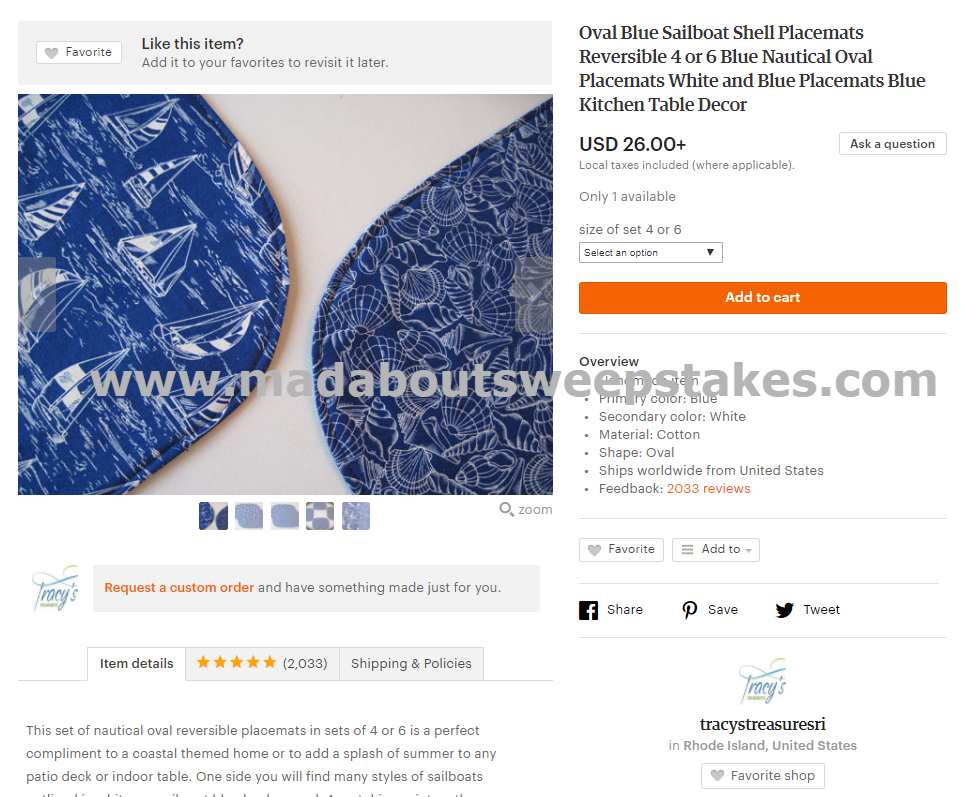Show next product image arrow

534,294
